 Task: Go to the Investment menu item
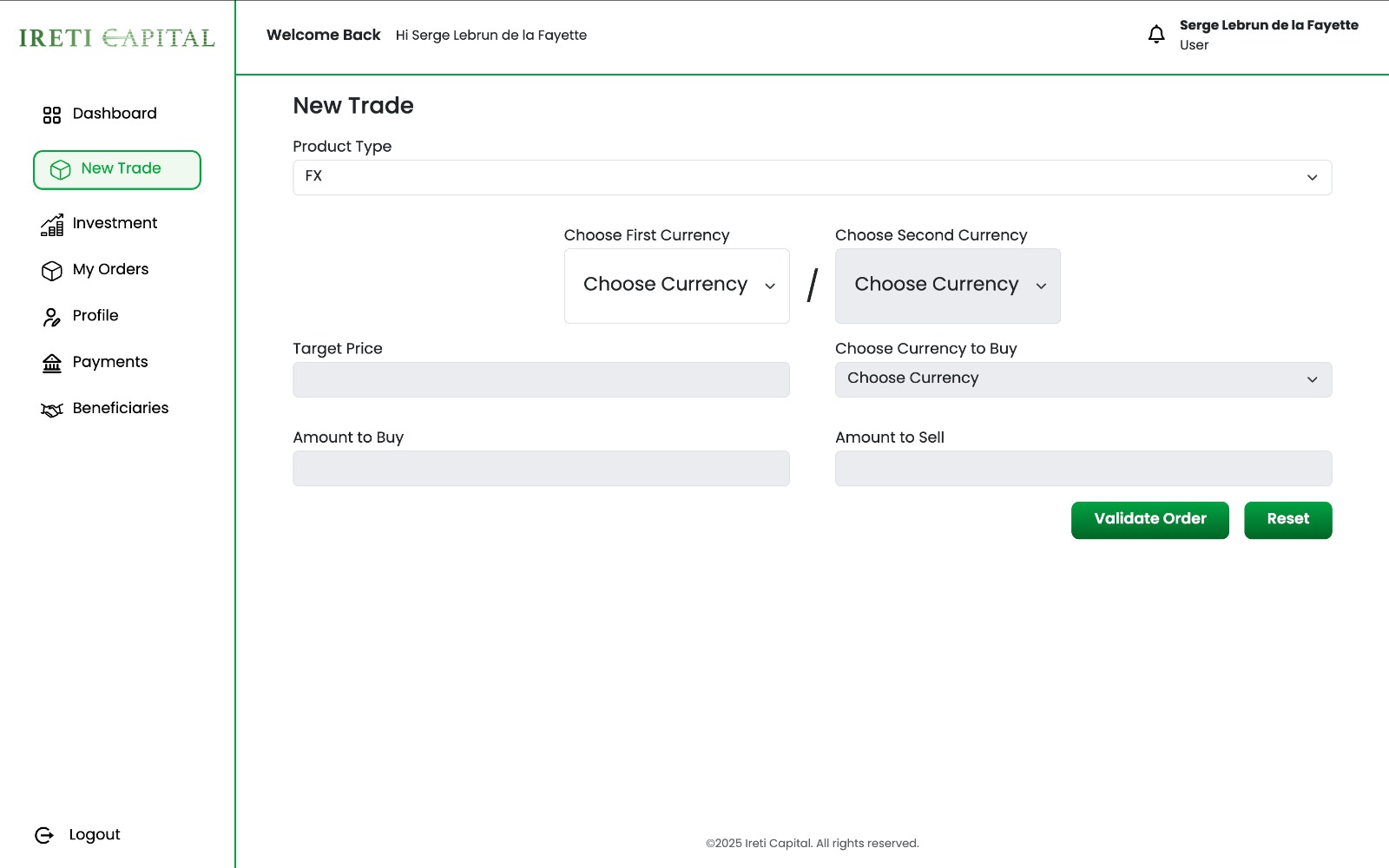point(115,223)
